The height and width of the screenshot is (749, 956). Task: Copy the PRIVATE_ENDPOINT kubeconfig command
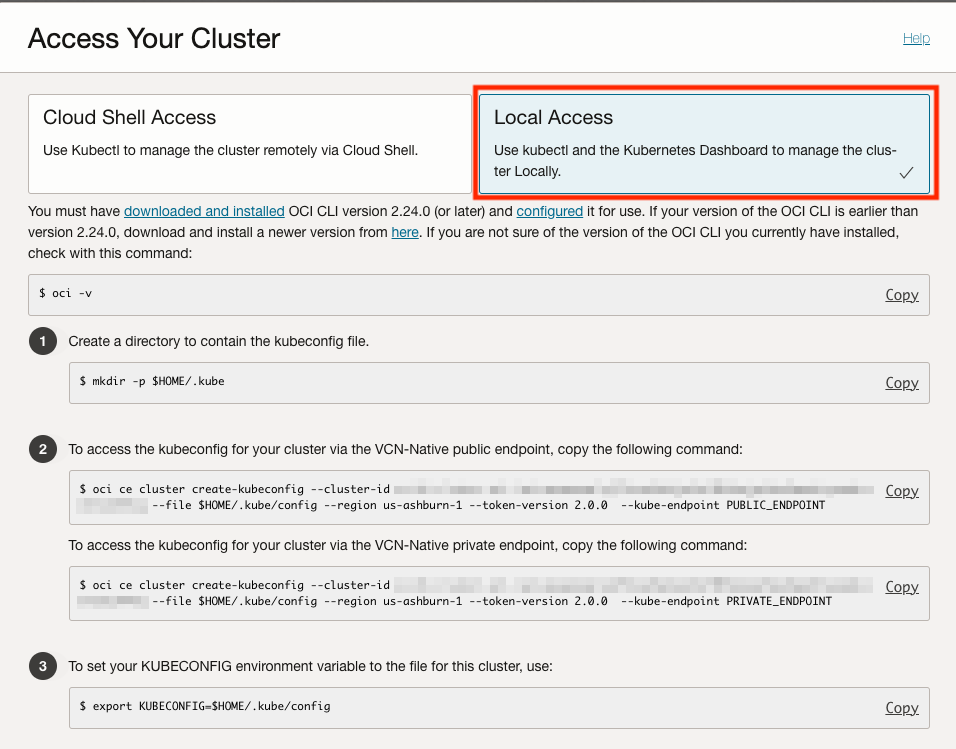(x=901, y=586)
